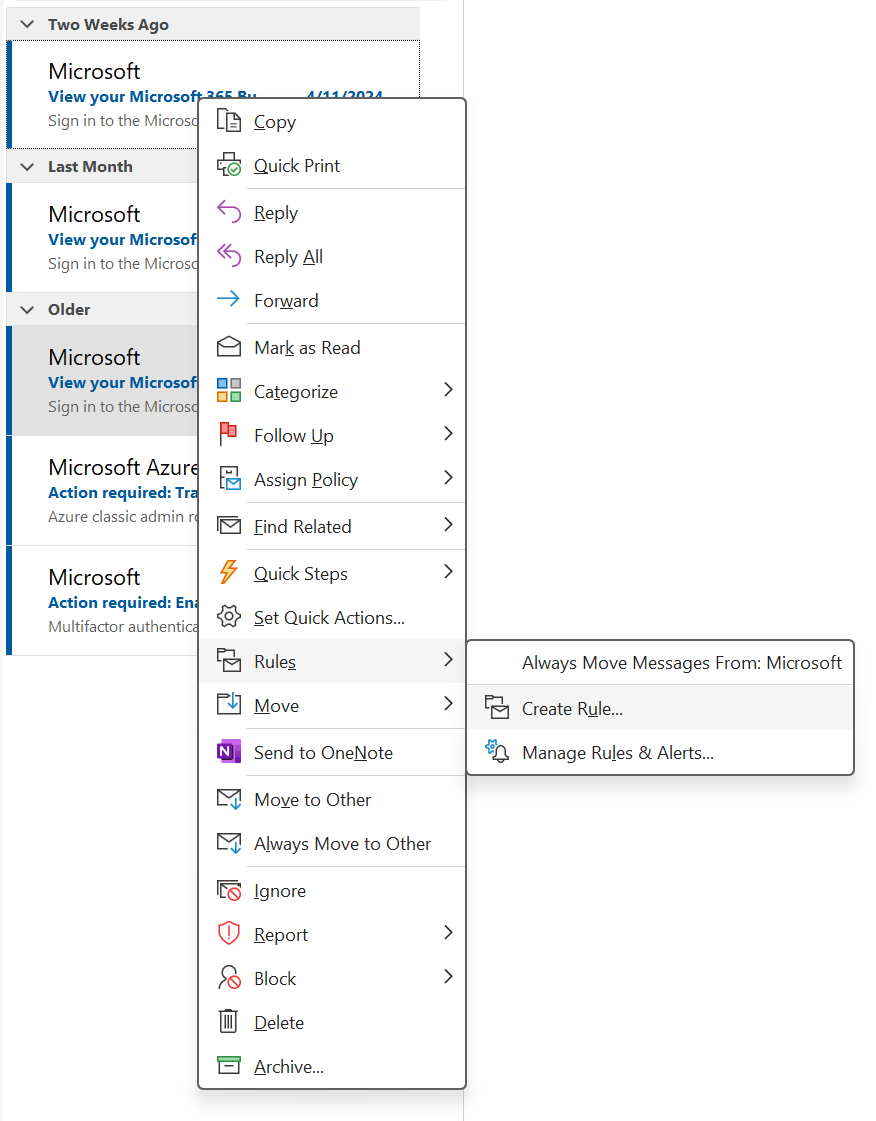Screen dimensions: 876x1121
Task: Open the Microsoft Azure email
Action: point(104,490)
